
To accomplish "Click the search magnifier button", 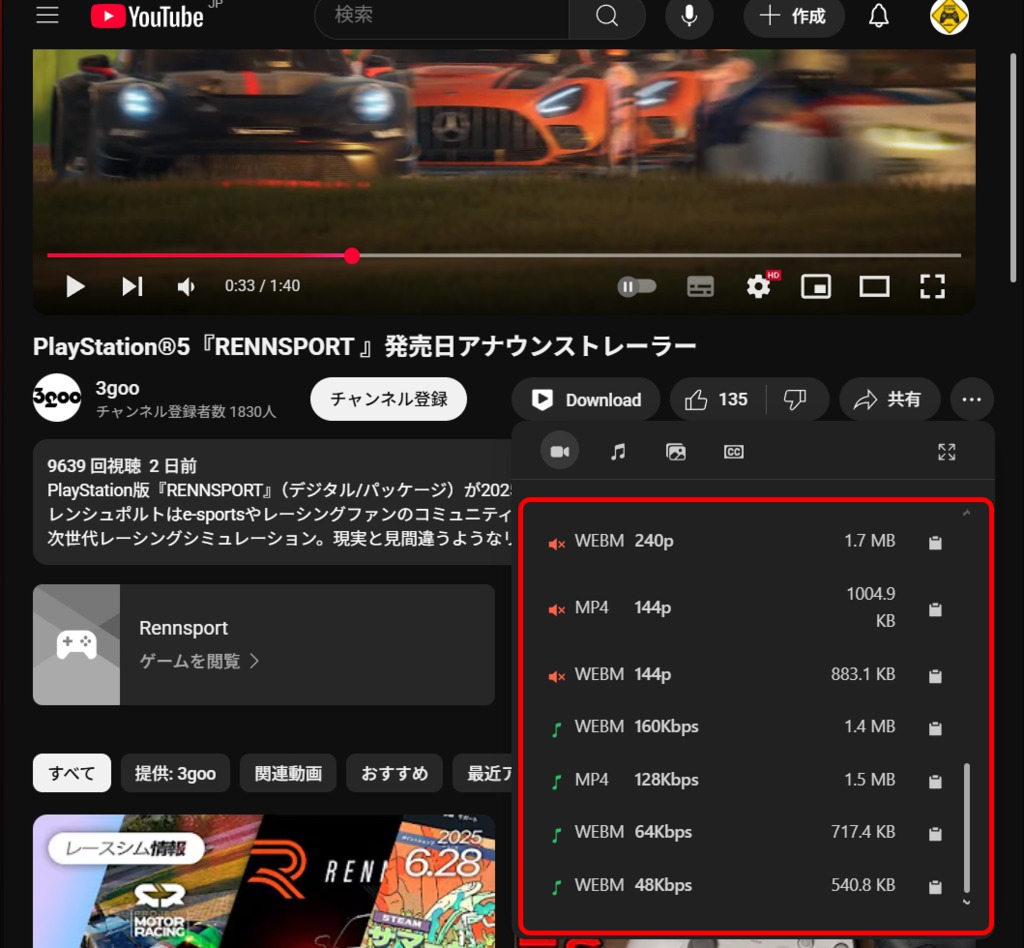I will [x=607, y=16].
